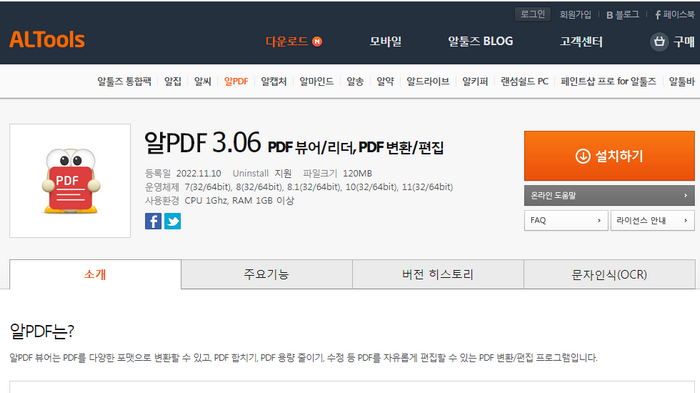Select 페인트샵 프로 for 알툴즈 link
700x393 pixels.
coord(608,81)
